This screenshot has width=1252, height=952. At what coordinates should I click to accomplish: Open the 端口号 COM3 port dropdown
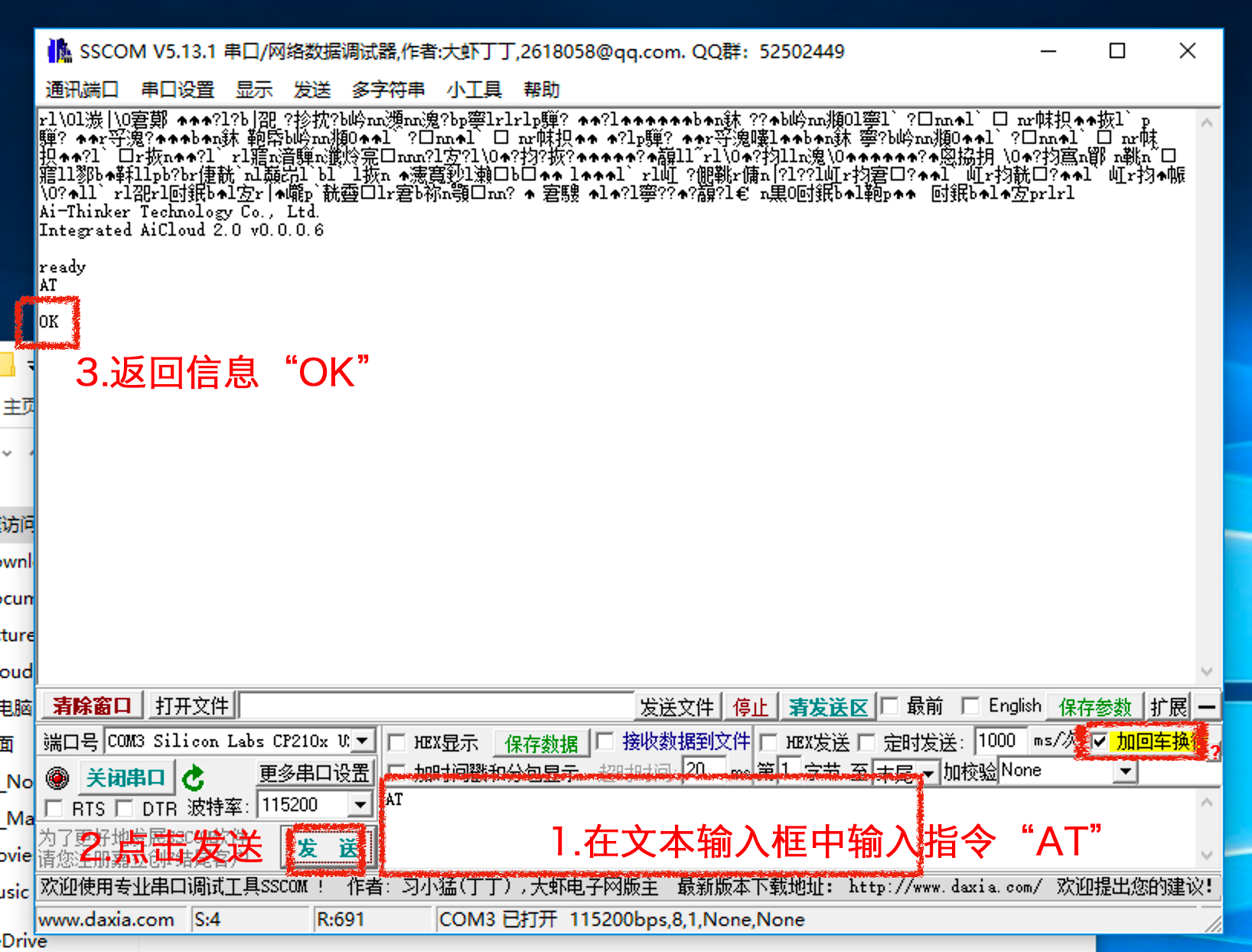click(362, 741)
